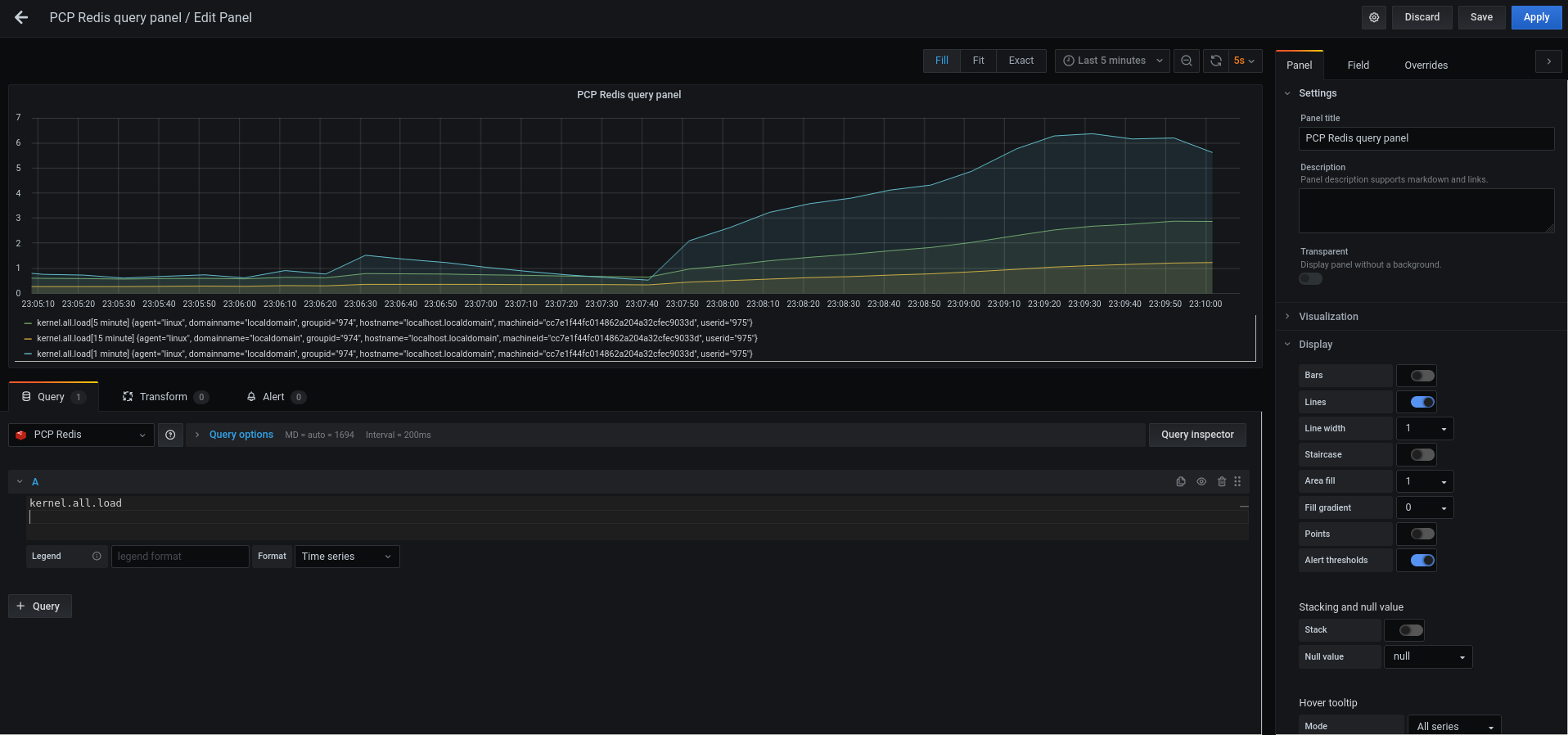Select Fit view mode
Image resolution: width=1568 pixels, height=735 pixels.
[978, 61]
